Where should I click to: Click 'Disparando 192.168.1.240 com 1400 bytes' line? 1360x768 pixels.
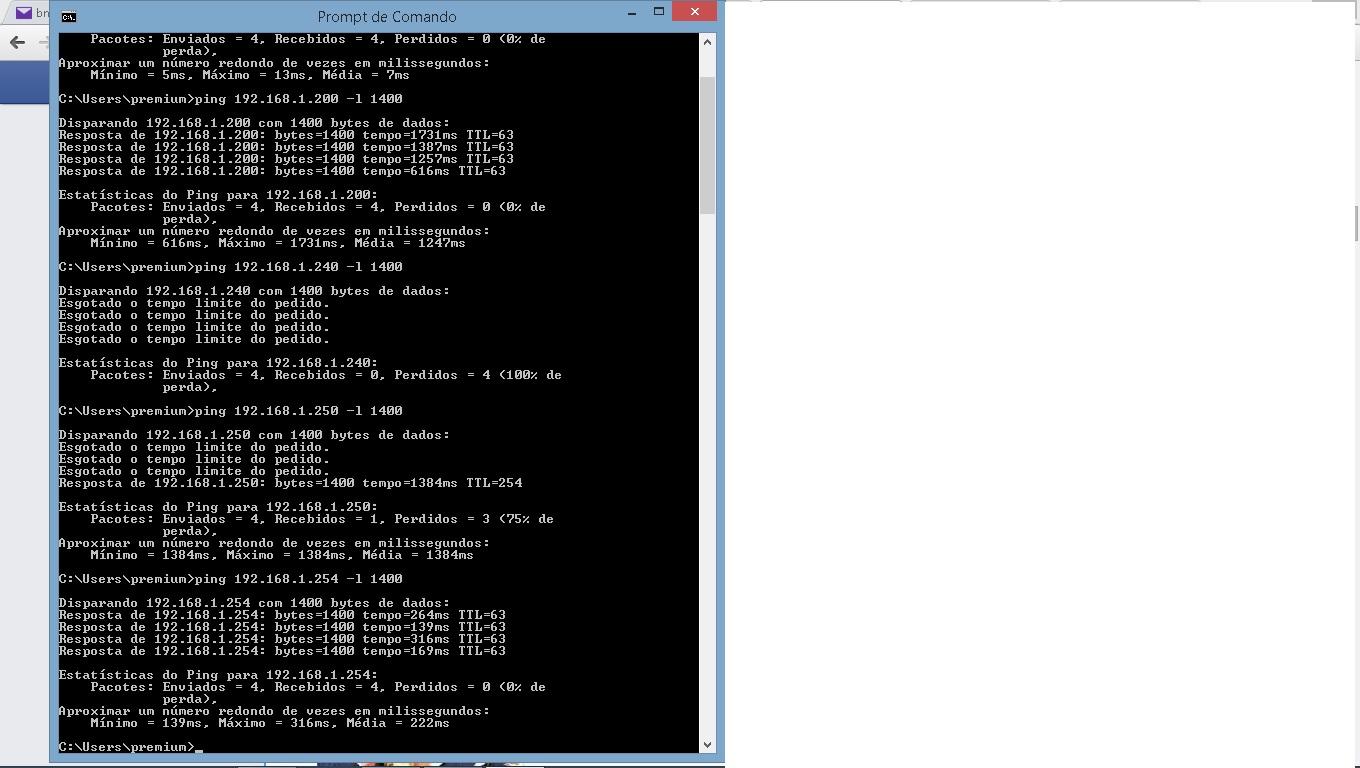pyautogui.click(x=255, y=291)
